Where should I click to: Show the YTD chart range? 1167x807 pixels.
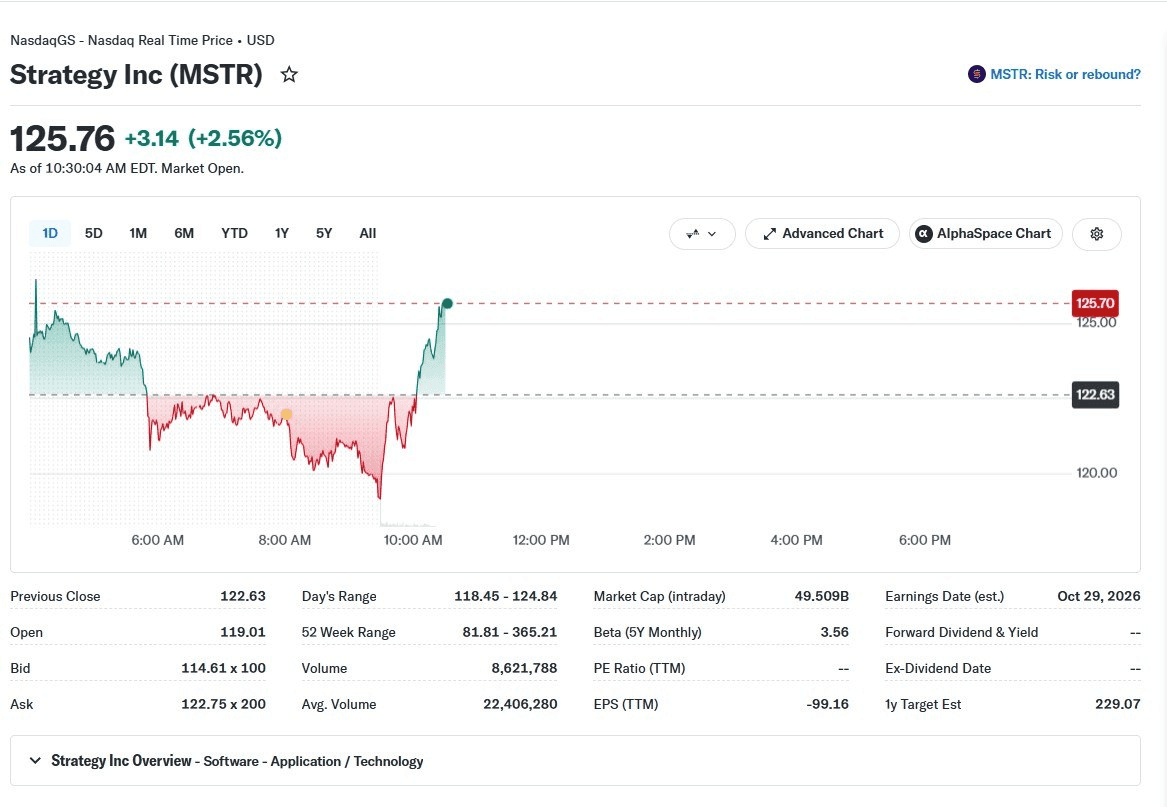point(234,233)
